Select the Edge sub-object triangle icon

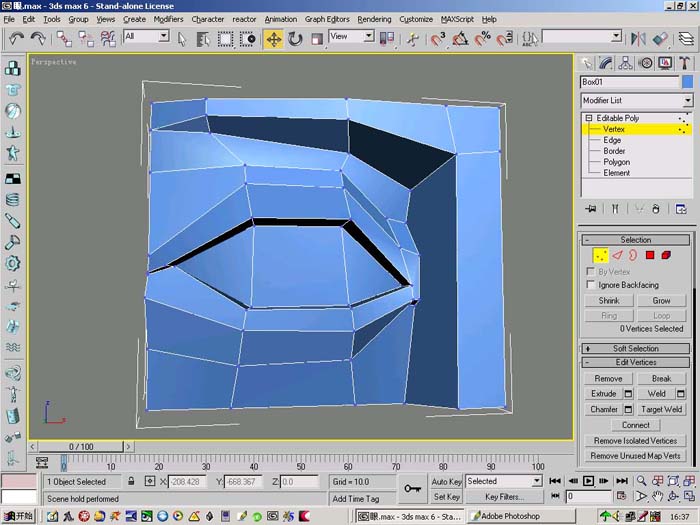pyautogui.click(x=617, y=255)
